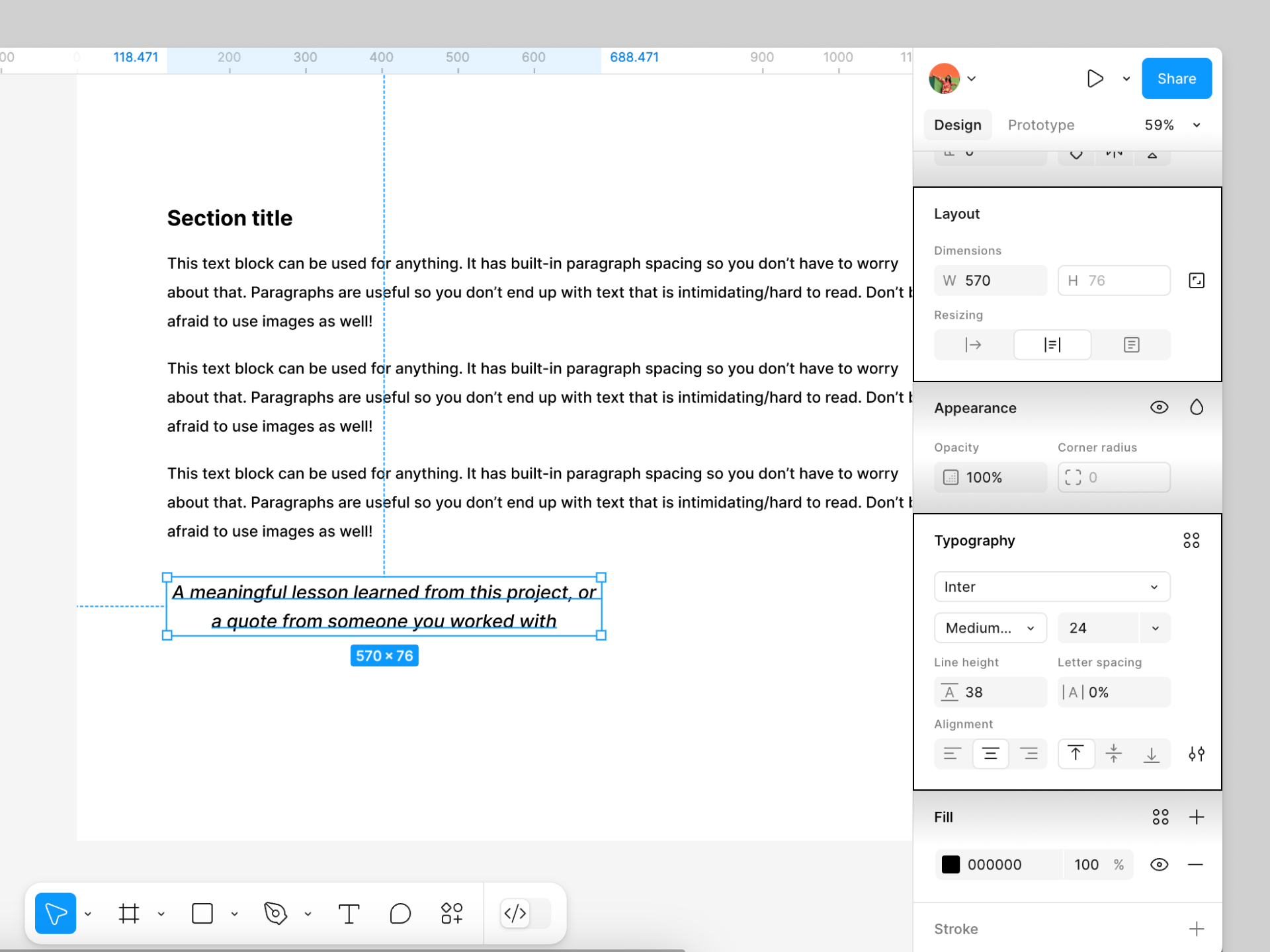Open type details settings icon

click(x=1196, y=754)
